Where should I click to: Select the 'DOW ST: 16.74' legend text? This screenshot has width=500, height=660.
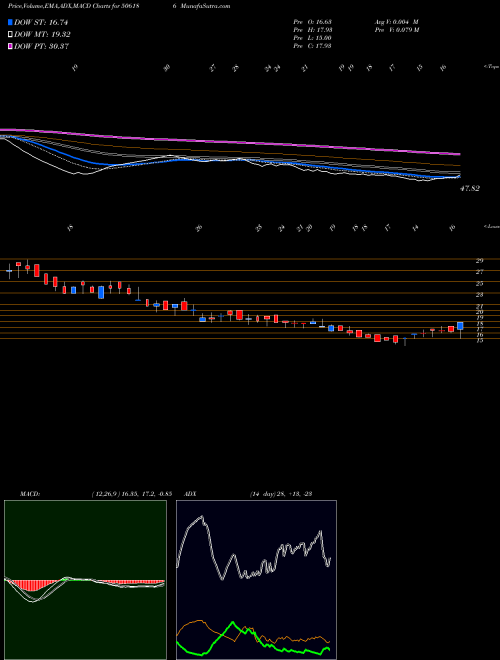tap(41, 23)
